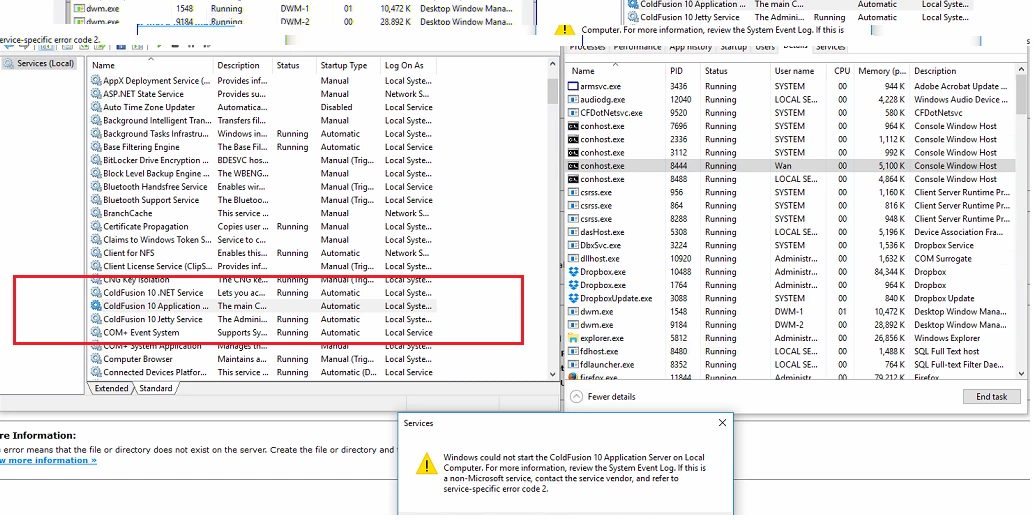Sort processes by User name column
The image size is (1034, 520).
pos(798,71)
